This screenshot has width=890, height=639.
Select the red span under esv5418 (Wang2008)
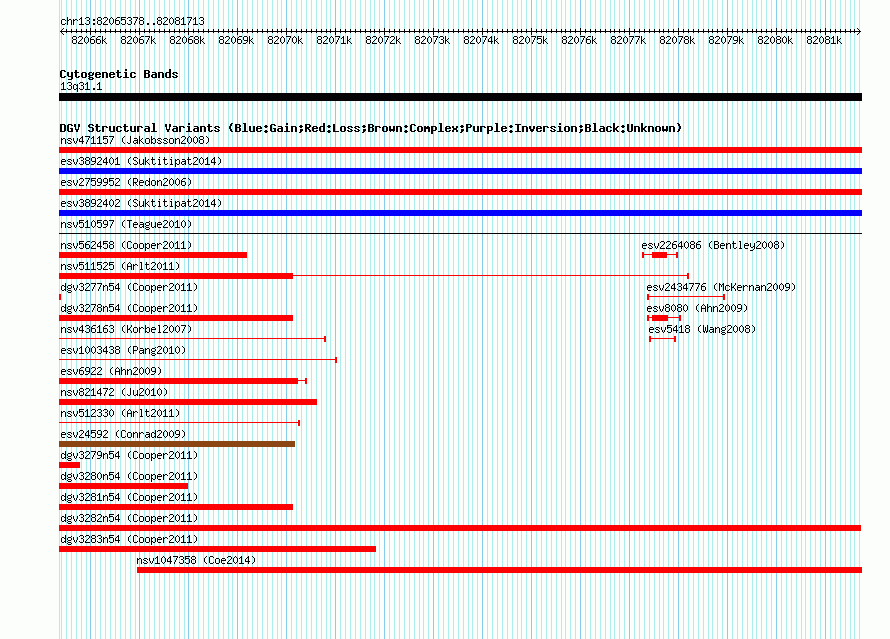pos(662,339)
